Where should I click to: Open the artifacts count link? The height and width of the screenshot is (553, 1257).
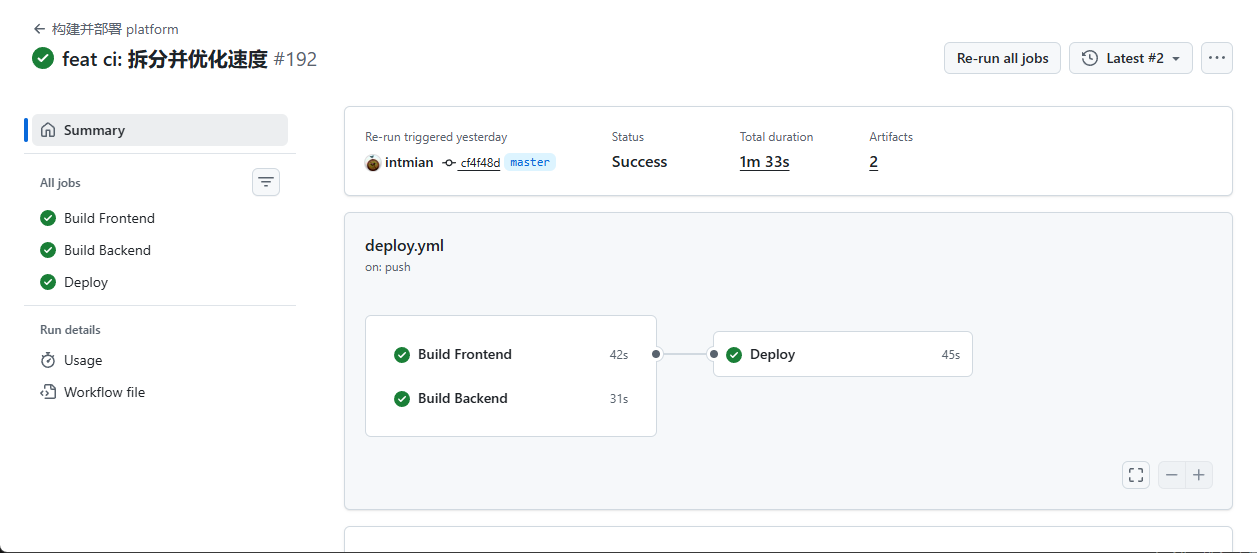pyautogui.click(x=873, y=162)
